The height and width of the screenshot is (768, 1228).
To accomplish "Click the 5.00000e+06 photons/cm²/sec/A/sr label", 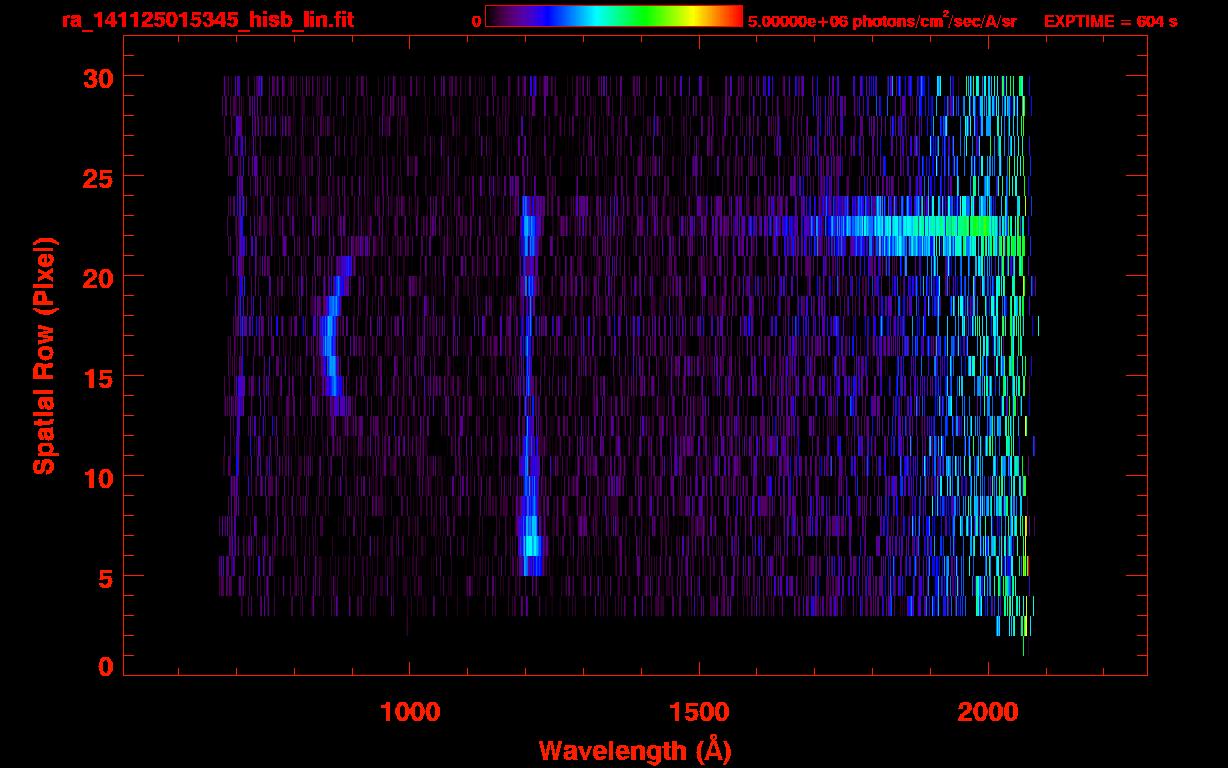I will coord(882,20).
